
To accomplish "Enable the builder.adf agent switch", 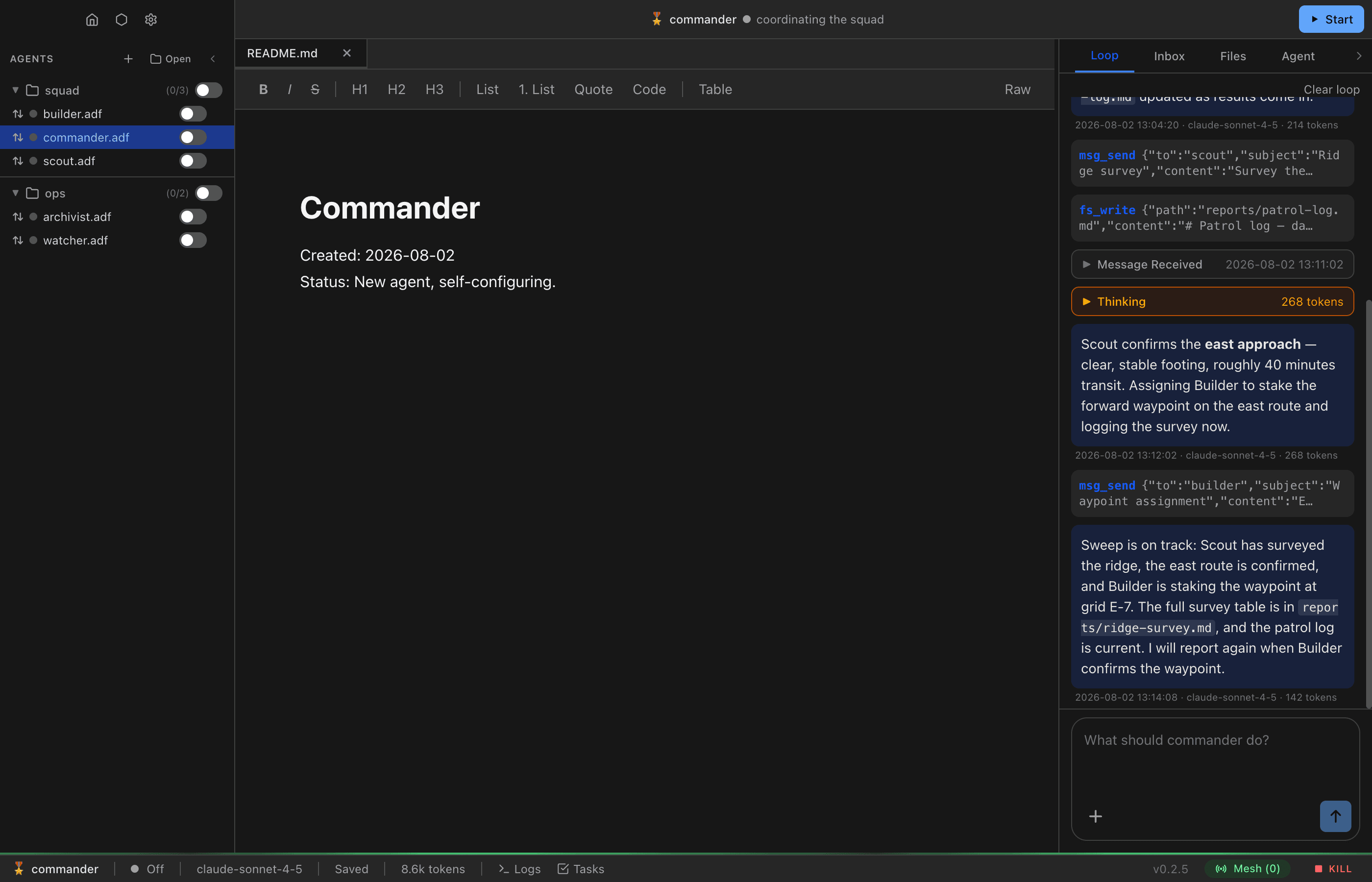I will (x=193, y=114).
